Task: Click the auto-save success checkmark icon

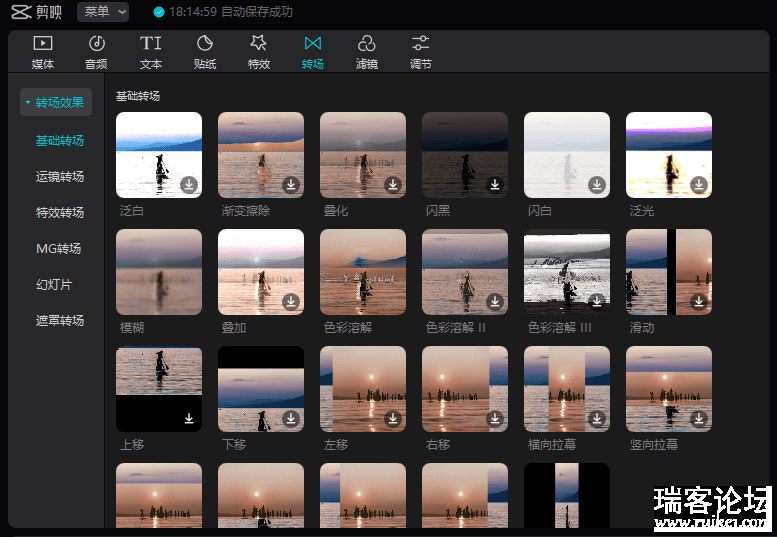Action: pos(159,12)
